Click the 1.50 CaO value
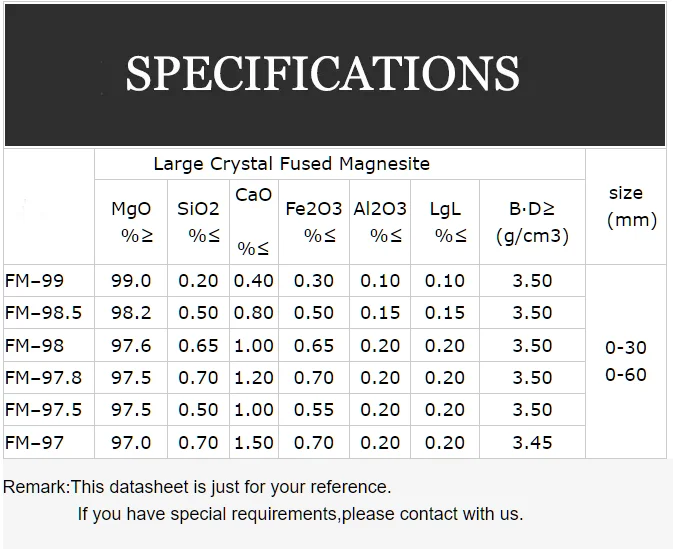The image size is (673, 549). (x=254, y=442)
